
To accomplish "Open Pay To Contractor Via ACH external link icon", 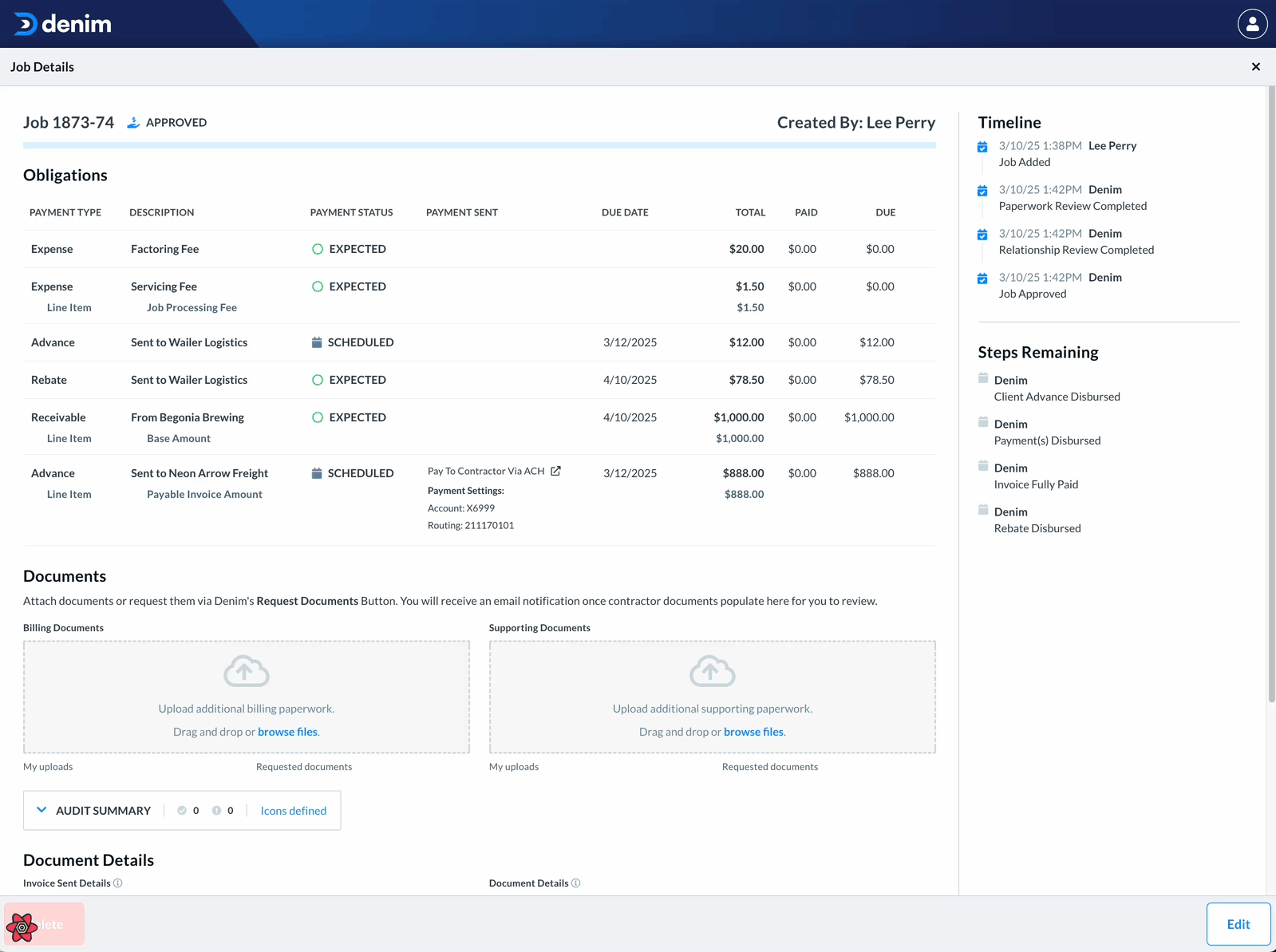I will point(555,471).
